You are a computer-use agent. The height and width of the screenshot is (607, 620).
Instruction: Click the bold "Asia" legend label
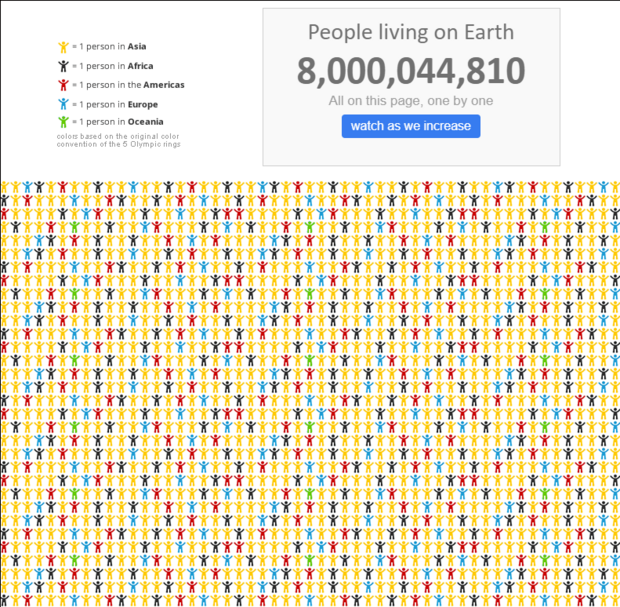[137, 47]
